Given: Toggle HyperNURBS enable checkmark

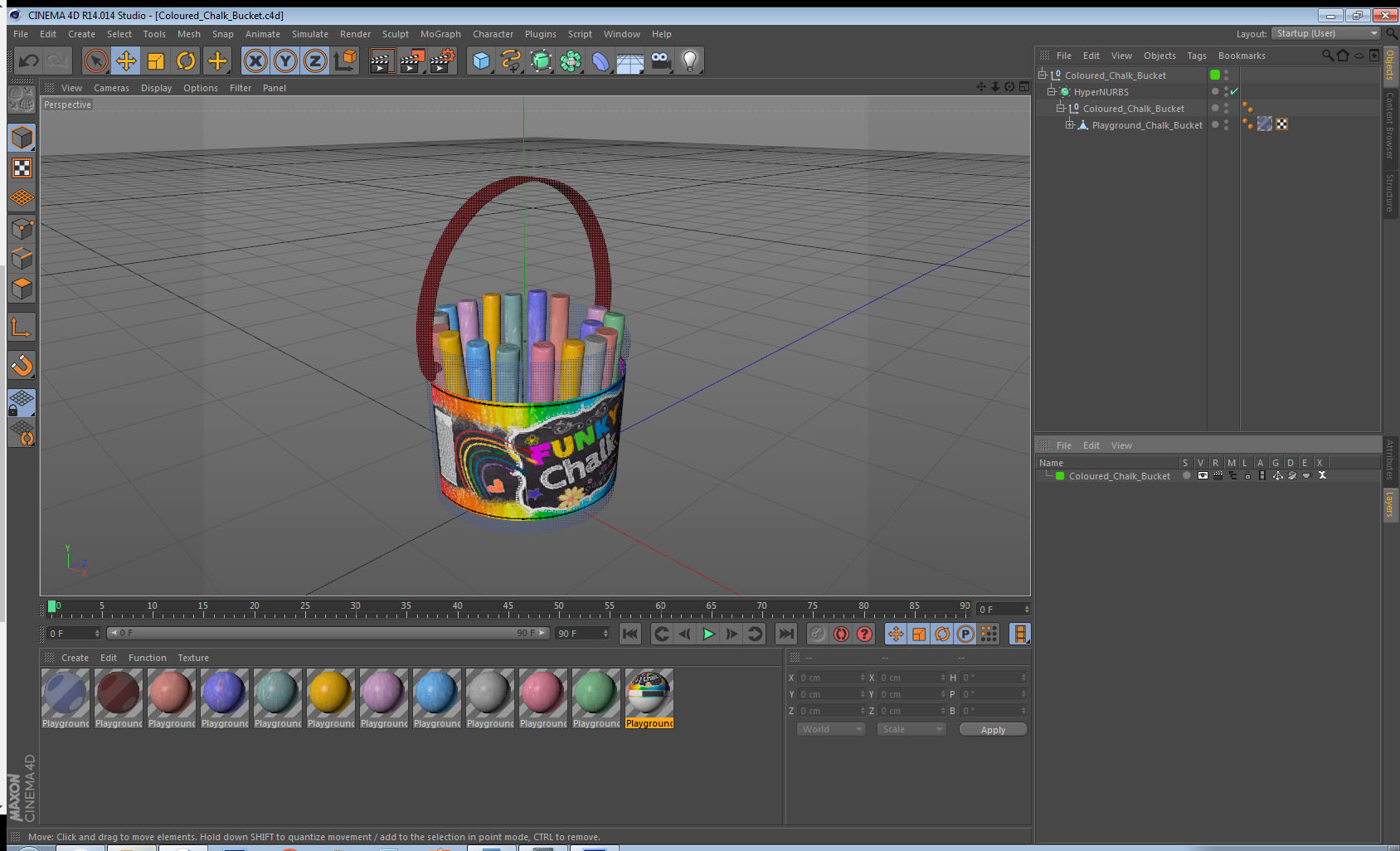Looking at the screenshot, I should (1234, 91).
